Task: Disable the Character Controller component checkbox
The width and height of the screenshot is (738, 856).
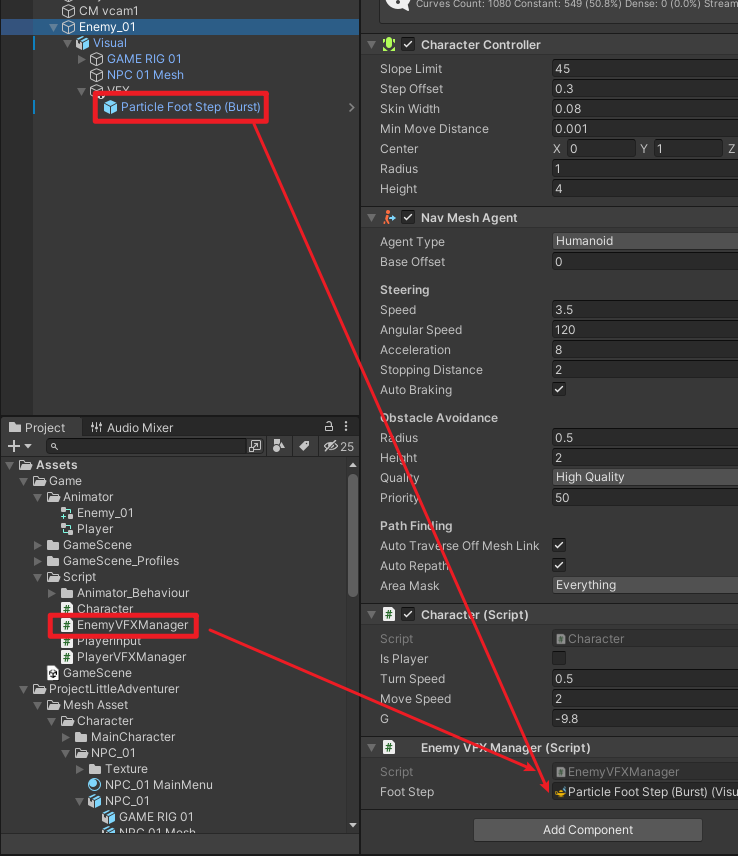Action: point(408,45)
